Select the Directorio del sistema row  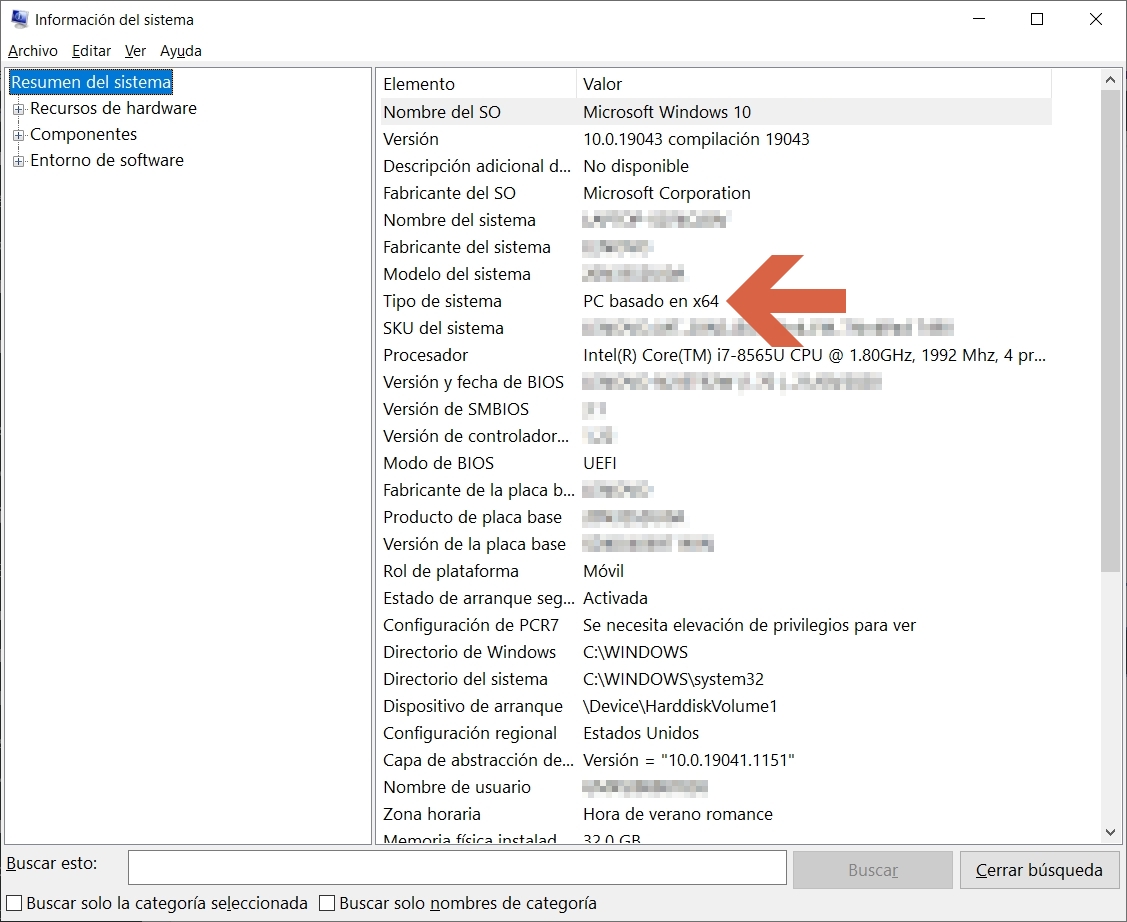click(716, 679)
